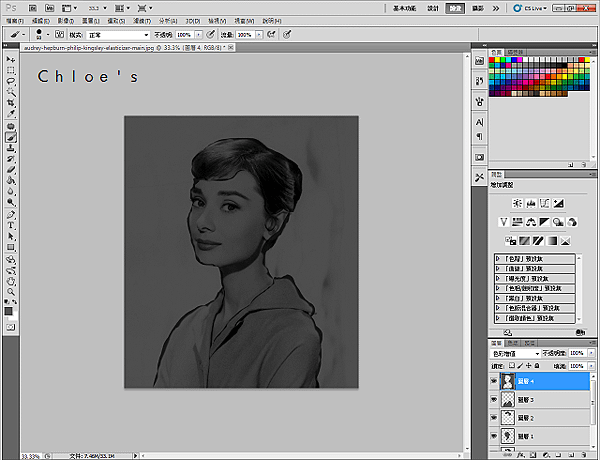The image size is (600, 460).
Task: Add a Photo Filter adjustment
Action: coord(558,222)
